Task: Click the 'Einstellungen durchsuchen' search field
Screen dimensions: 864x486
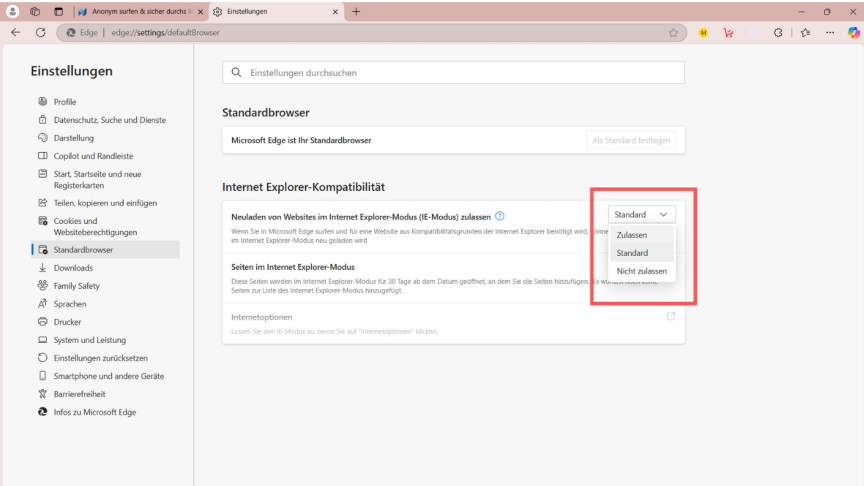Action: coord(453,73)
